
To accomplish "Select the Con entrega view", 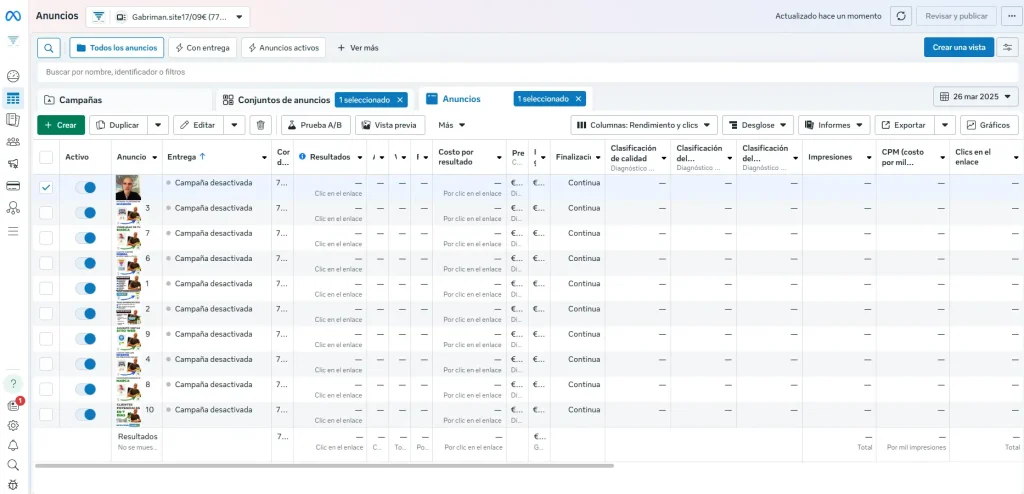I will (202, 48).
